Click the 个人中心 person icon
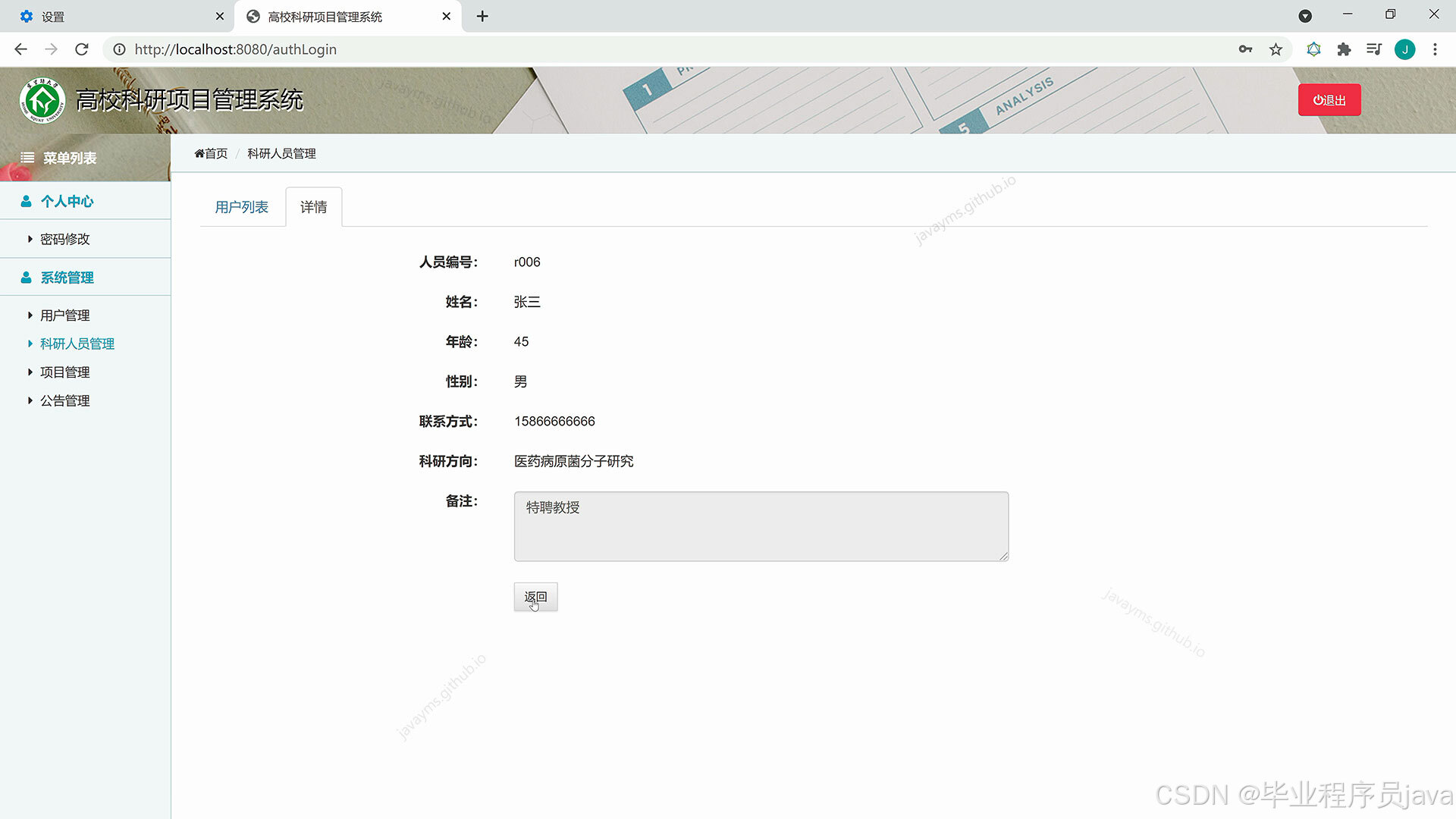Screen dimensions: 1456x819 [x=26, y=201]
